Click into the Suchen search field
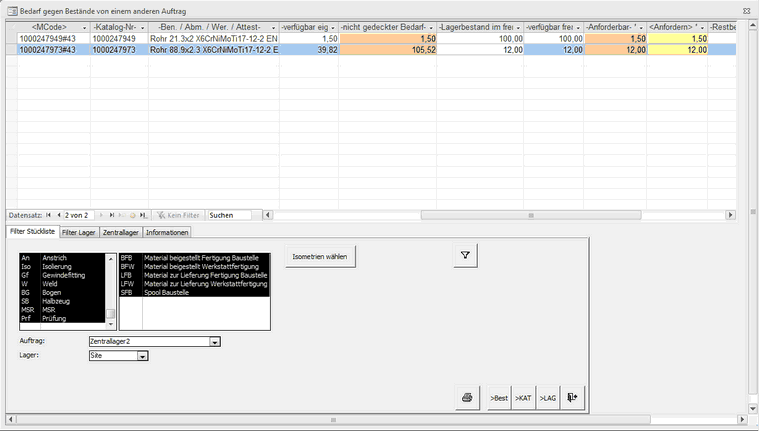The width and height of the screenshot is (759, 431). [233, 215]
